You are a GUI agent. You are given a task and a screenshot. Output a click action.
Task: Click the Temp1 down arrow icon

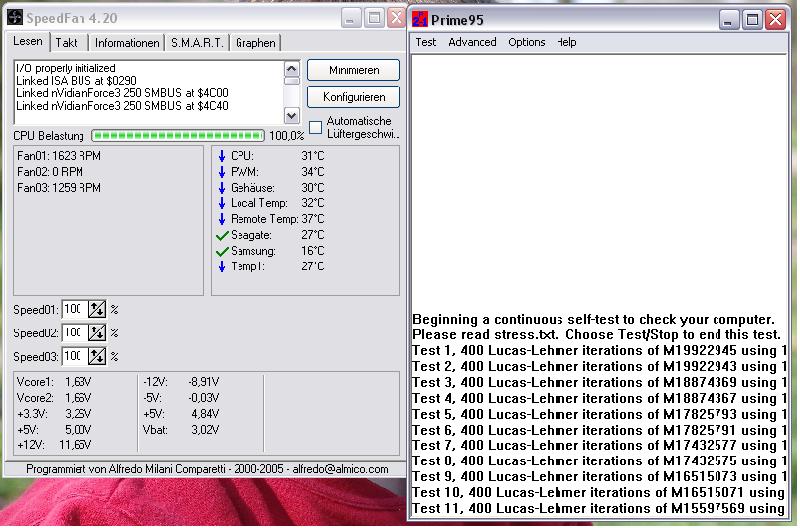coord(222,266)
